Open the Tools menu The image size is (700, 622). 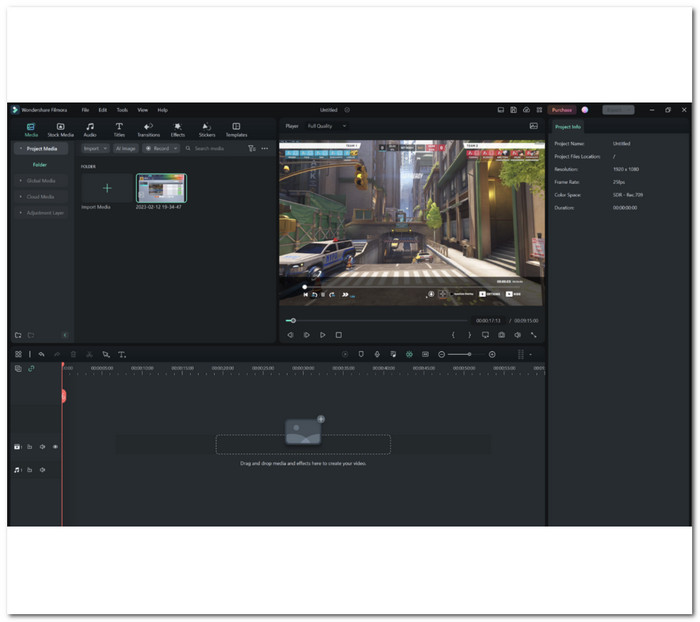coord(122,110)
